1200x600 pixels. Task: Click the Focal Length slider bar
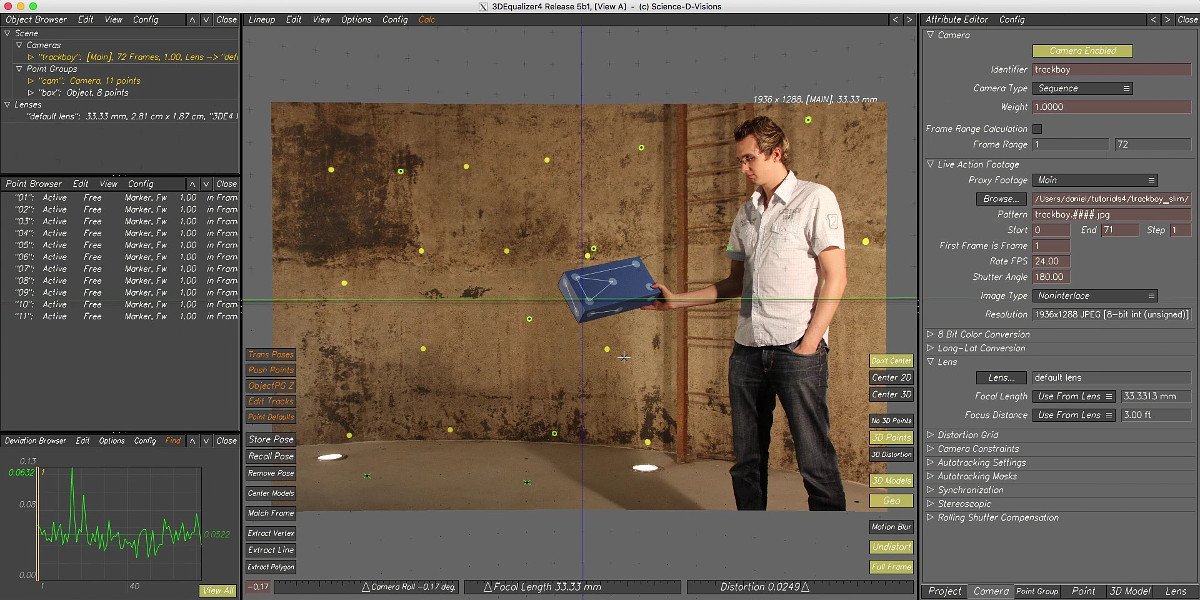(x=573, y=586)
